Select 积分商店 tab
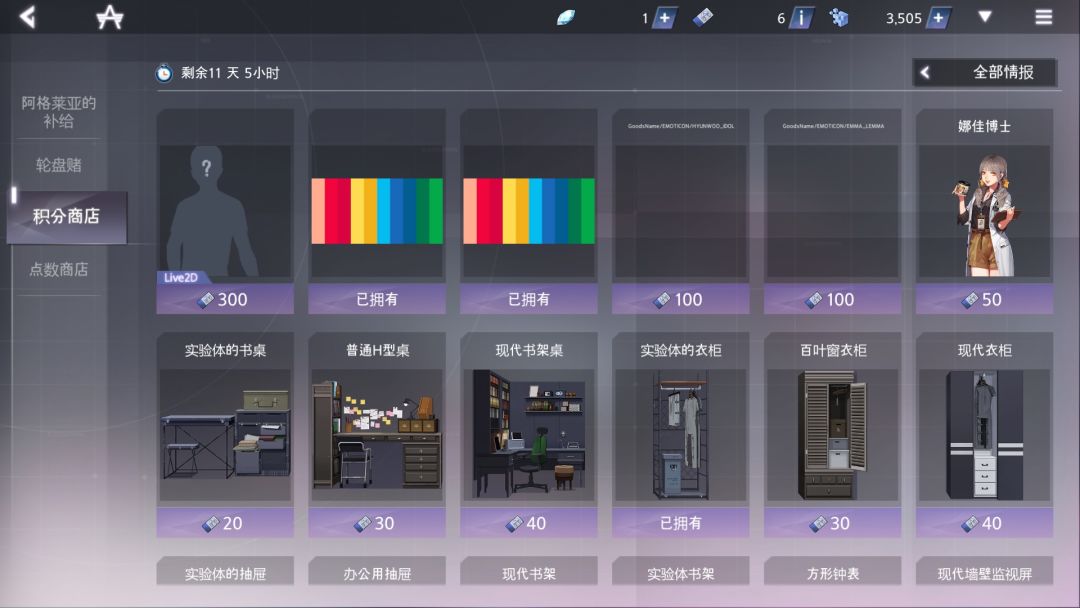This screenshot has height=608, width=1080. (x=67, y=217)
